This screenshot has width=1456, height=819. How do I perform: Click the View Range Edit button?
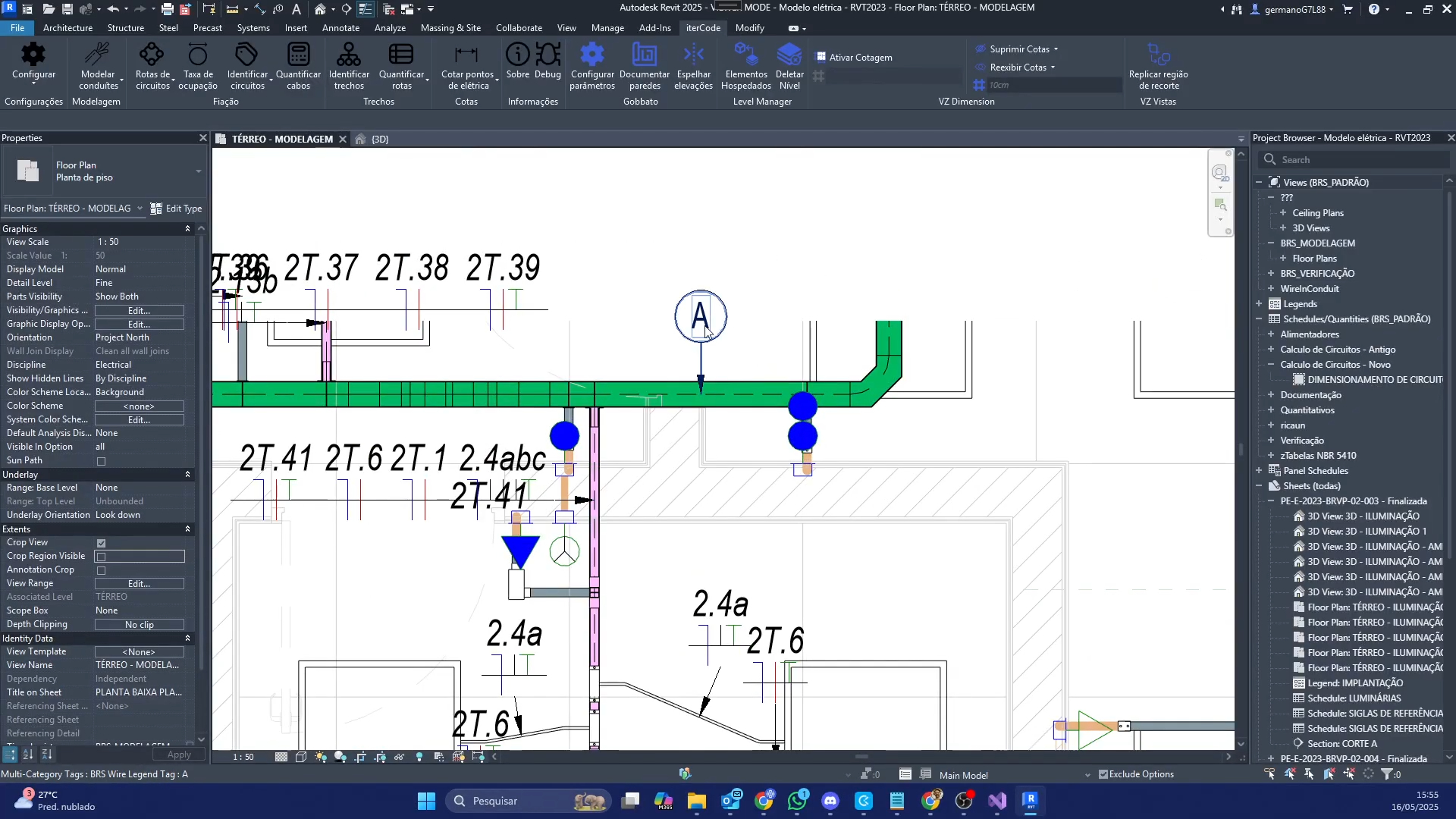[x=139, y=584]
